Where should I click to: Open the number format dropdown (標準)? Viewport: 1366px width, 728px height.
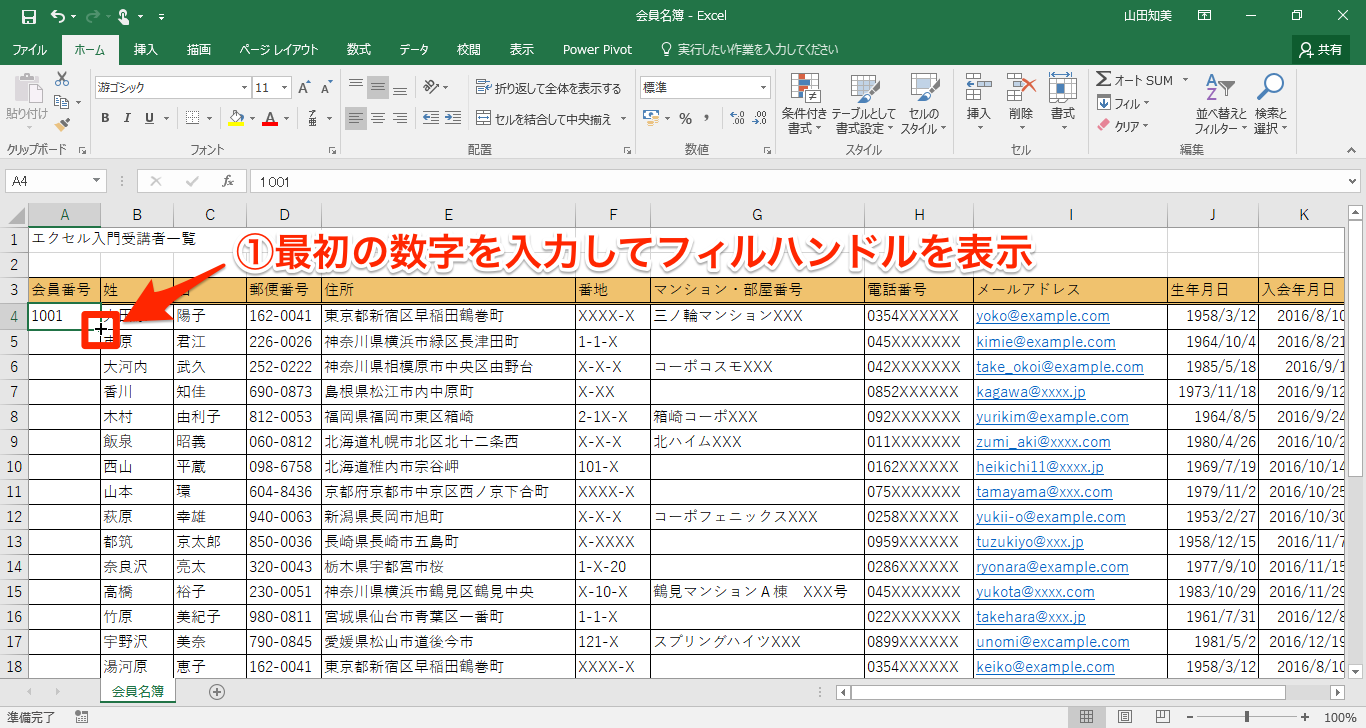pyautogui.click(x=764, y=88)
